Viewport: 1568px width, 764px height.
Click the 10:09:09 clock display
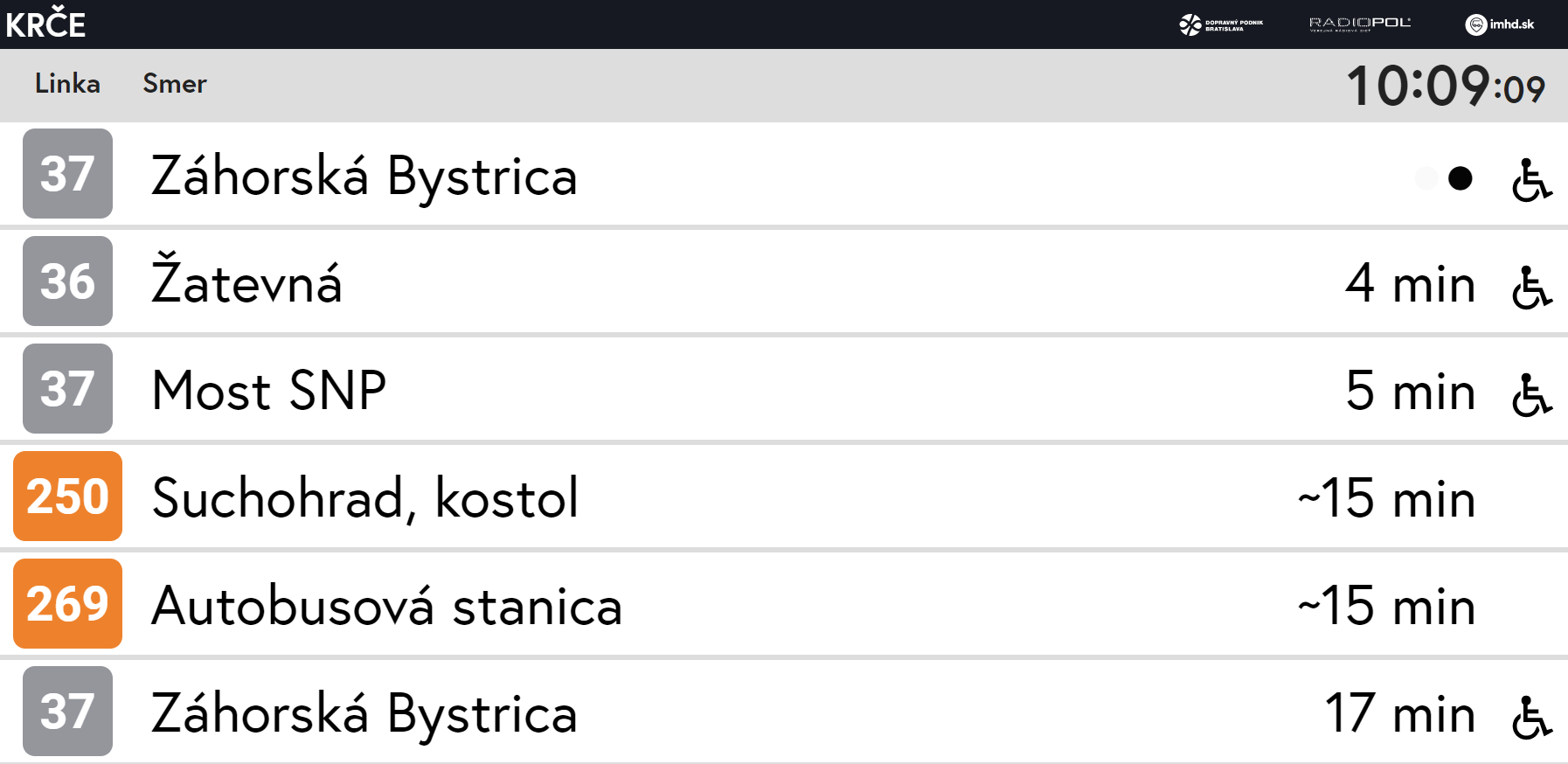point(1446,86)
